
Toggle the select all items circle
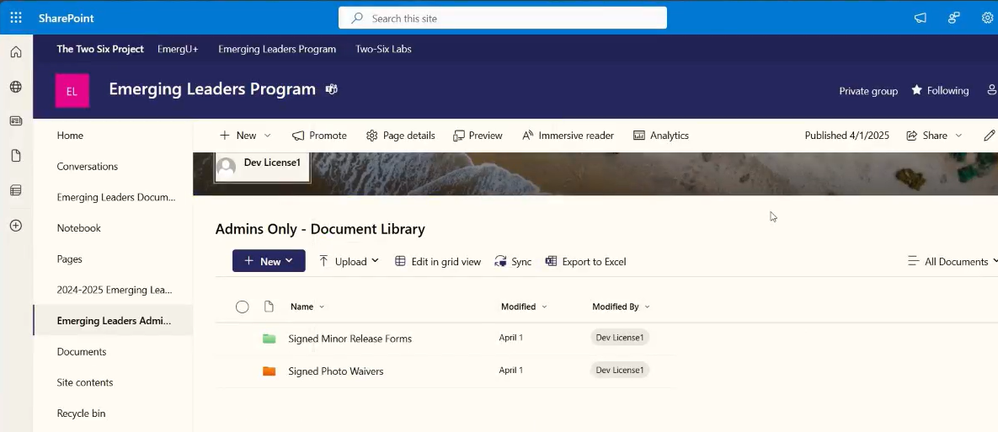[242, 307]
